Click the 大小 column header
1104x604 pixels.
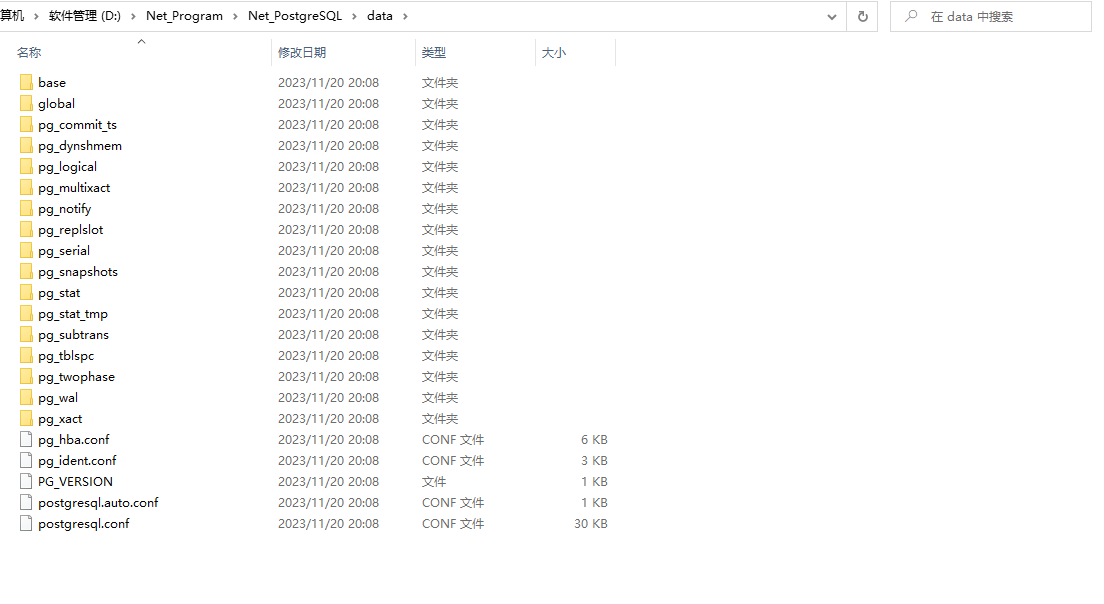click(554, 52)
